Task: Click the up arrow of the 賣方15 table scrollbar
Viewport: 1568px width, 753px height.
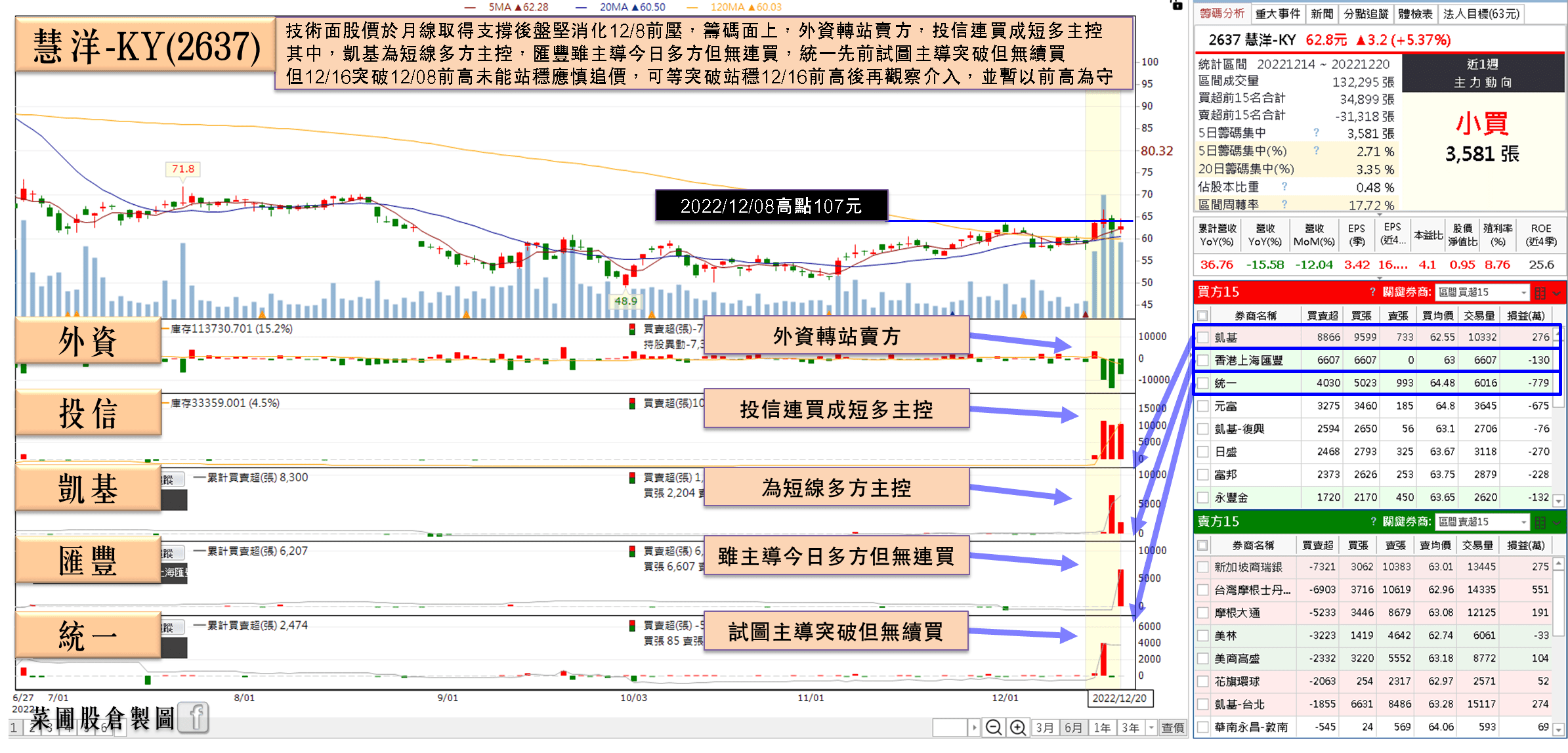Action: pos(1559,563)
